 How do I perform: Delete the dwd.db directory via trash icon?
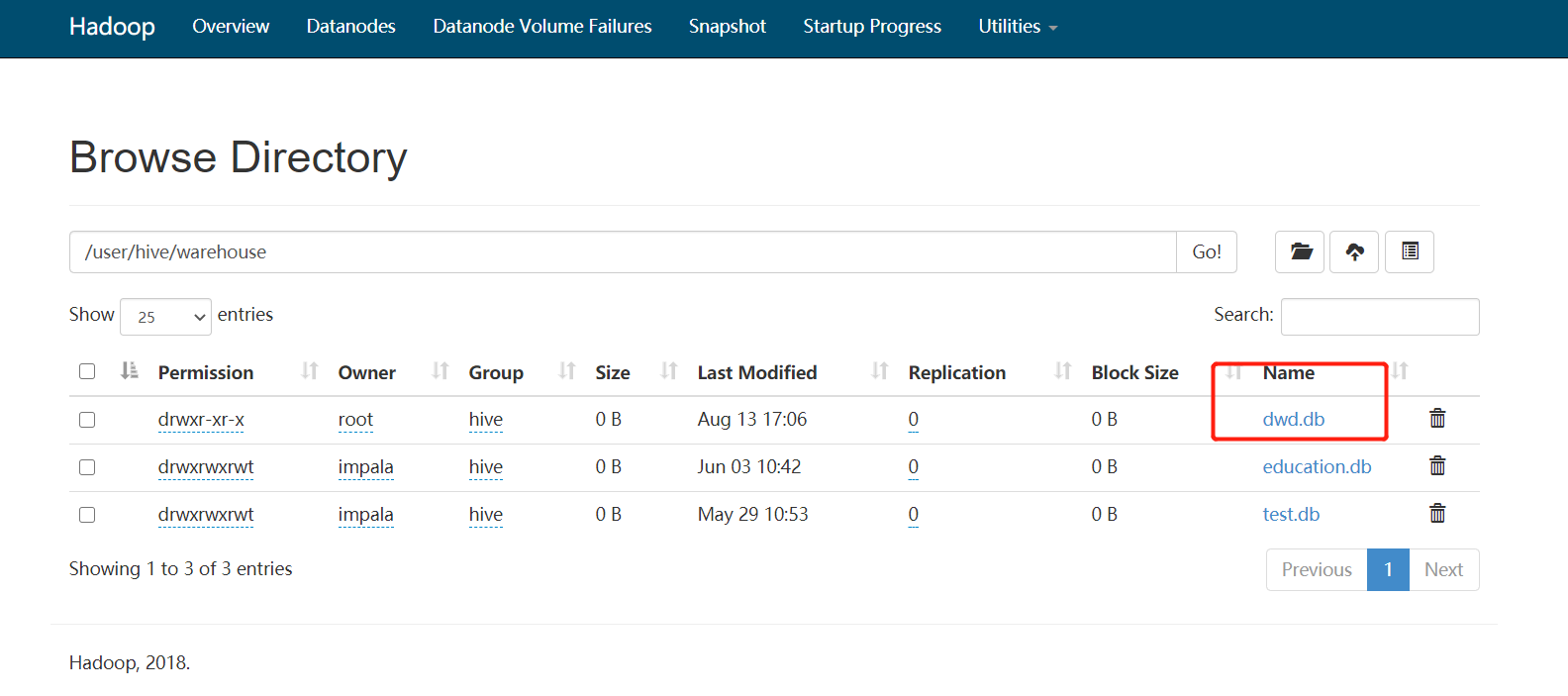(1437, 419)
